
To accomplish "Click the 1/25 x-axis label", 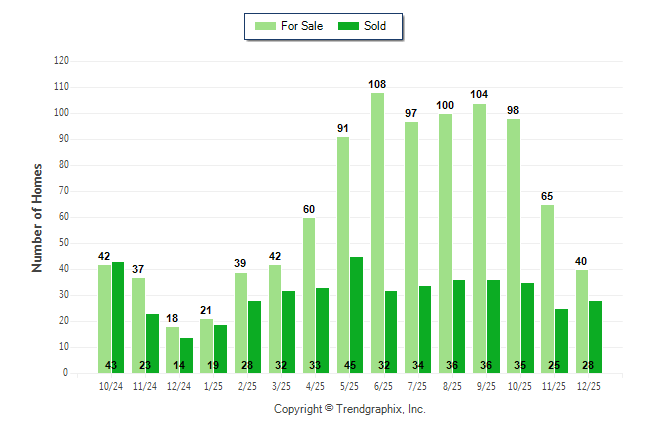I will [x=213, y=385].
